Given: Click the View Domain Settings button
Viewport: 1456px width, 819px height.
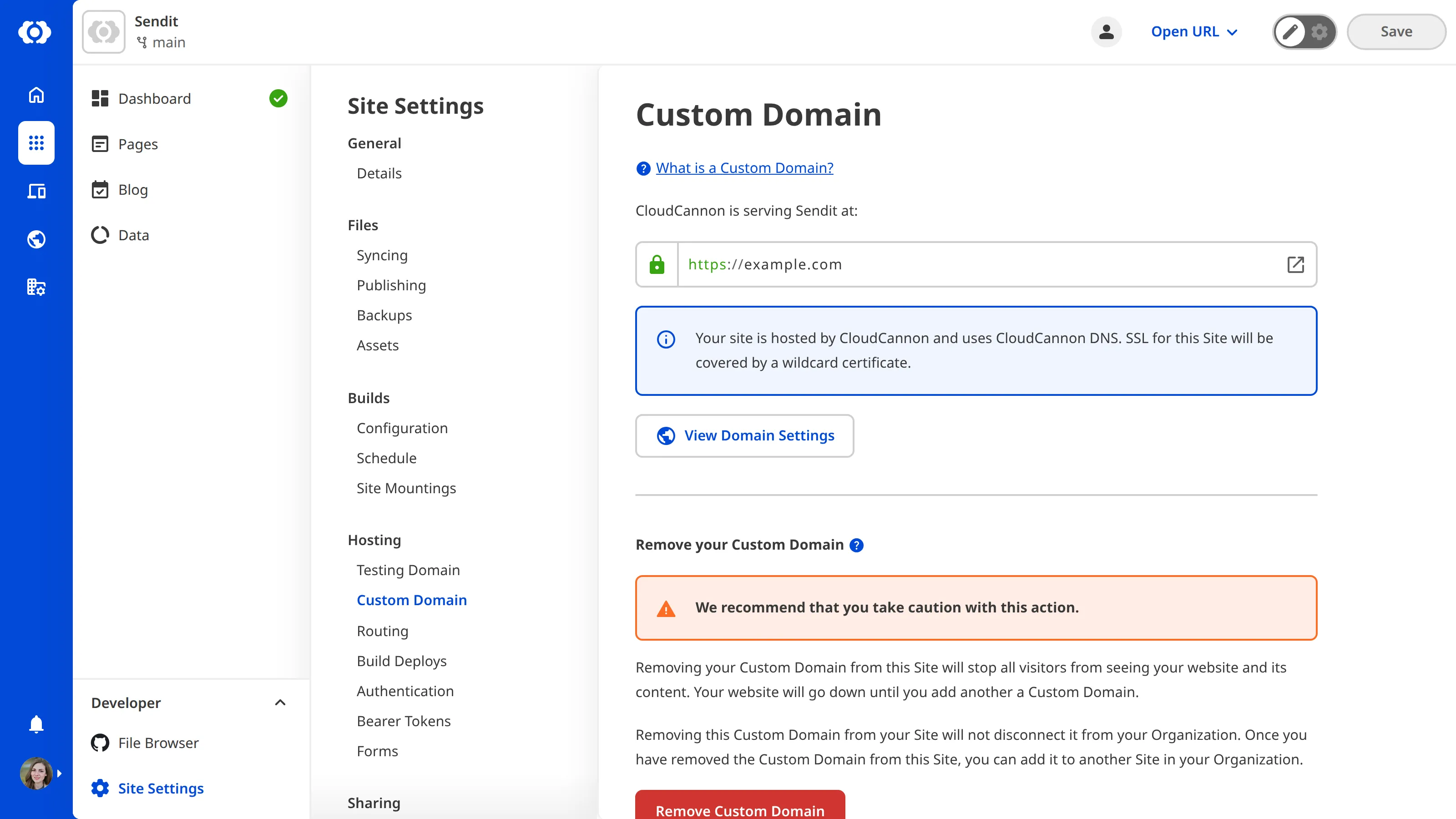Looking at the screenshot, I should click(744, 435).
